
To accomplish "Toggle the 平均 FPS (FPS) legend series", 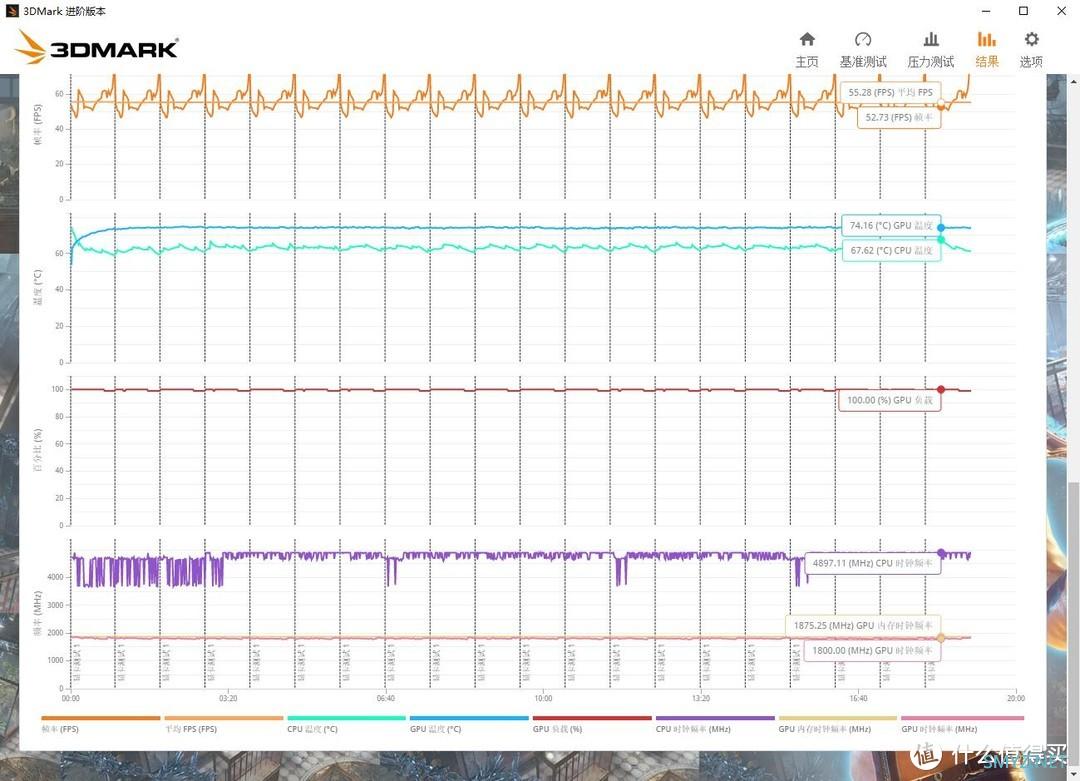I will (x=223, y=725).
